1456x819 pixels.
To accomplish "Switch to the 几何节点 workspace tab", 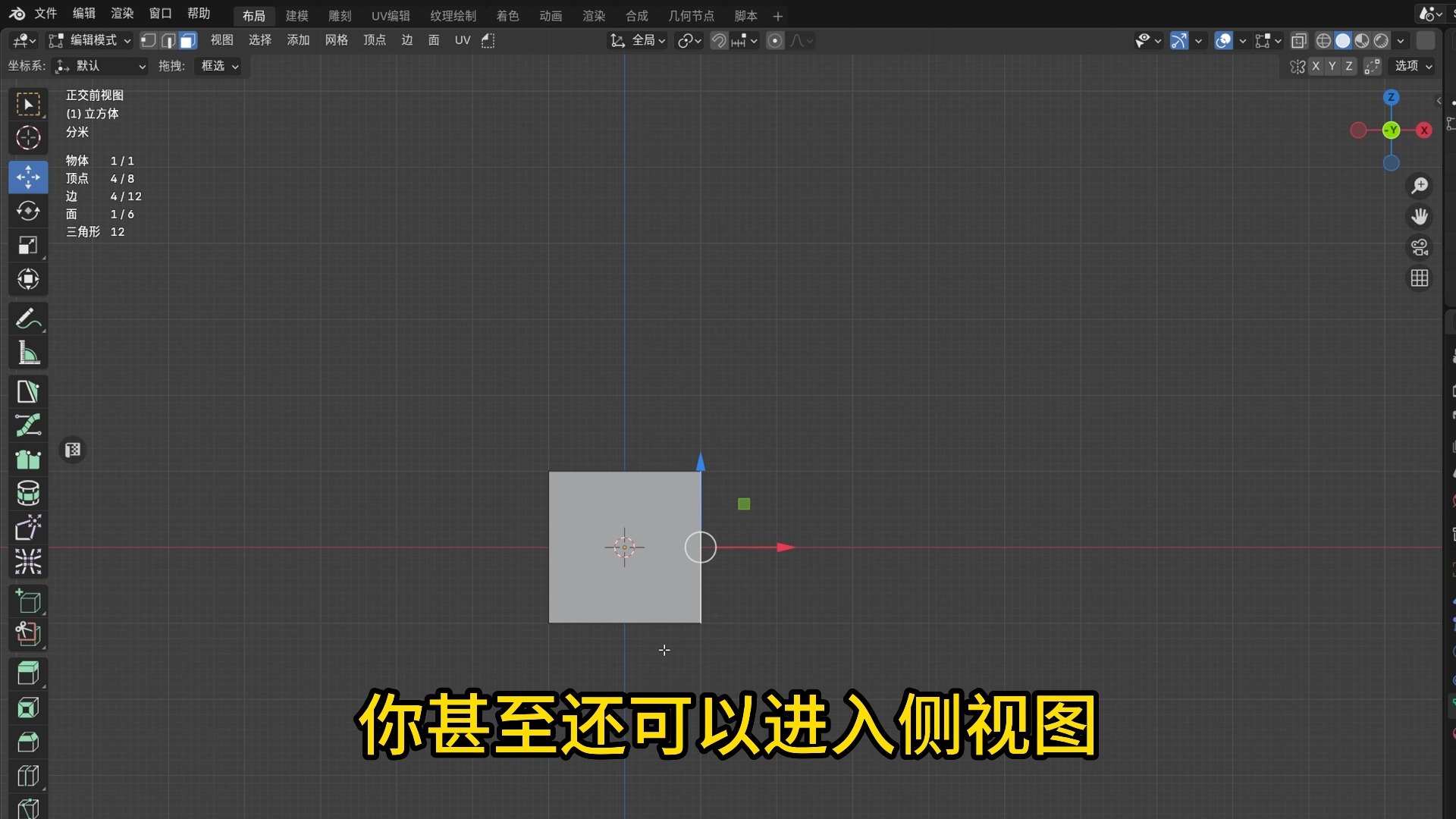I will point(691,16).
